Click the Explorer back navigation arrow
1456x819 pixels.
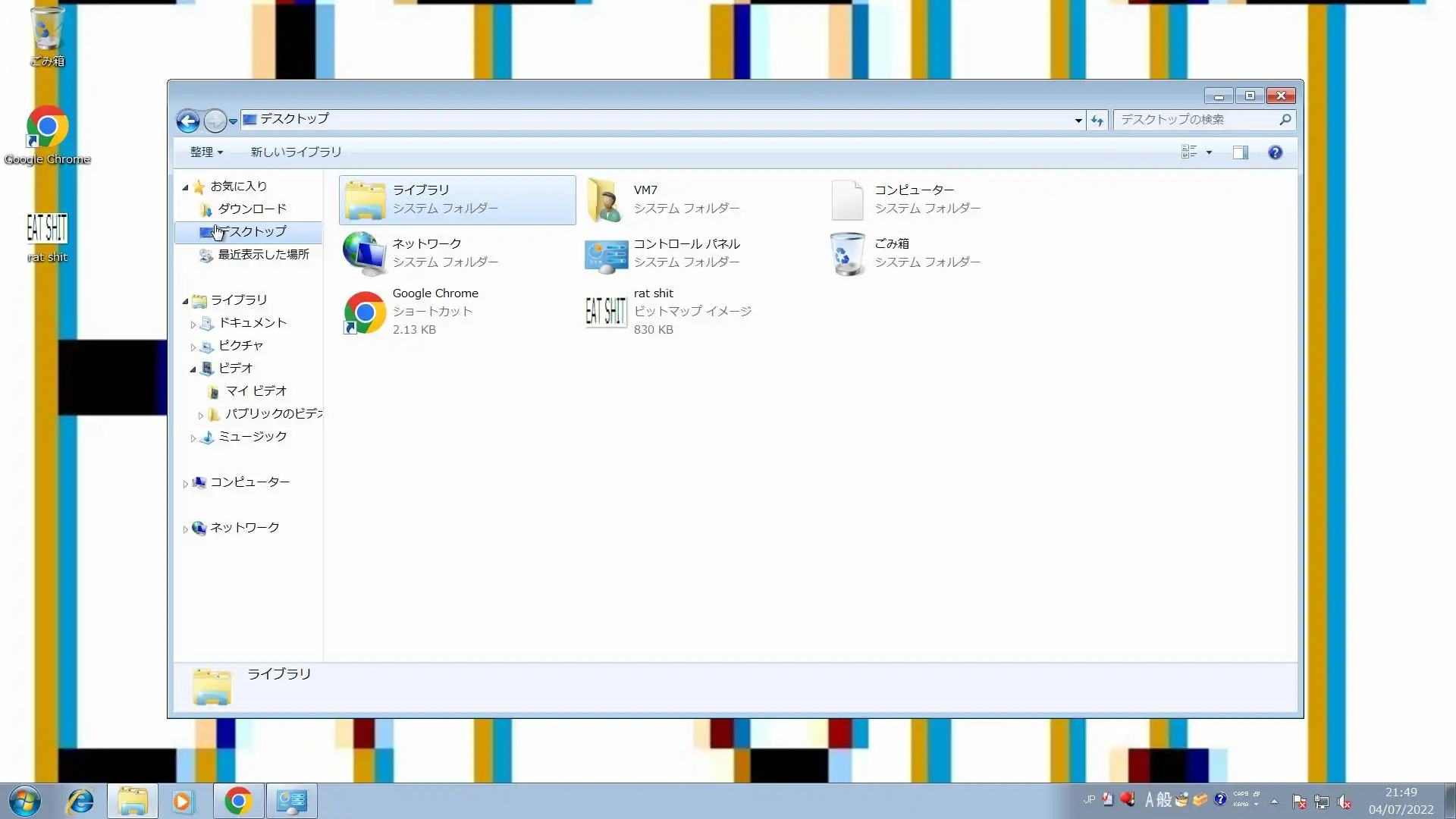tap(187, 121)
